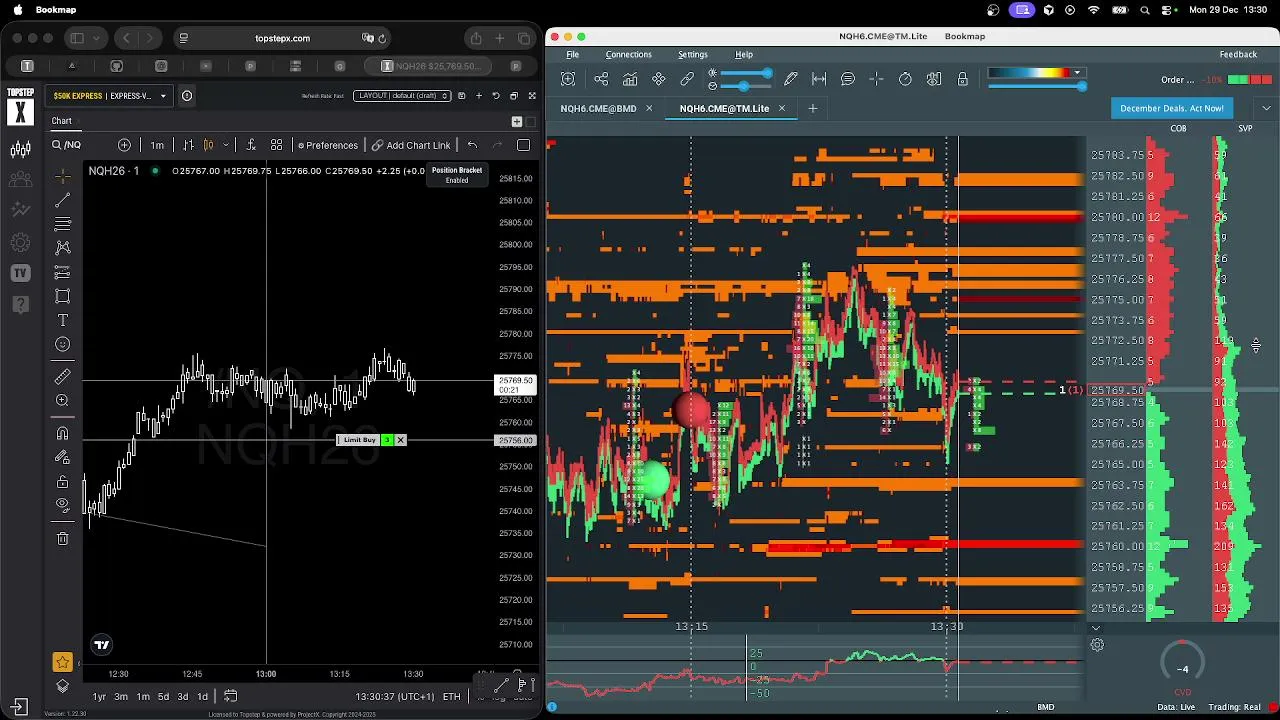Expand the chevron next to December Deals
Screen dimensions: 1280x720
[1266, 108]
